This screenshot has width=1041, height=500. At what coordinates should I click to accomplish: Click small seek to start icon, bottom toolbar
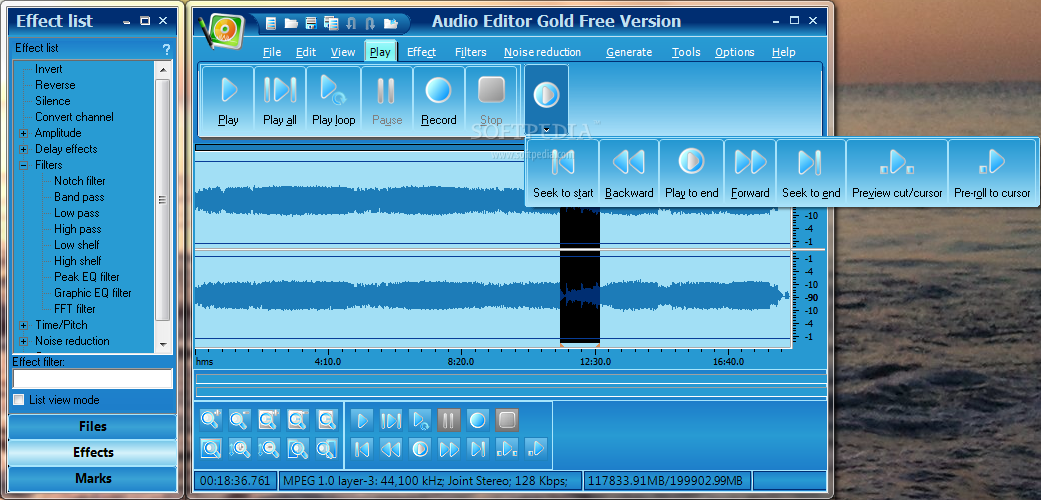362,449
